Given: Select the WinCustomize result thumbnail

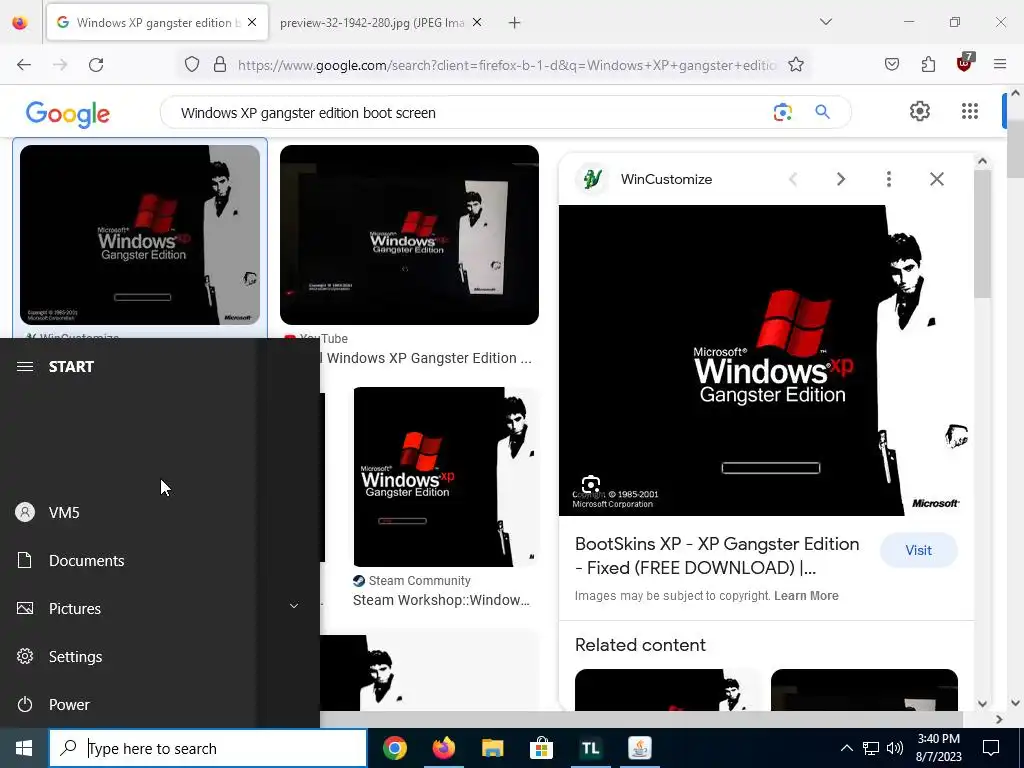Looking at the screenshot, I should (x=140, y=234).
